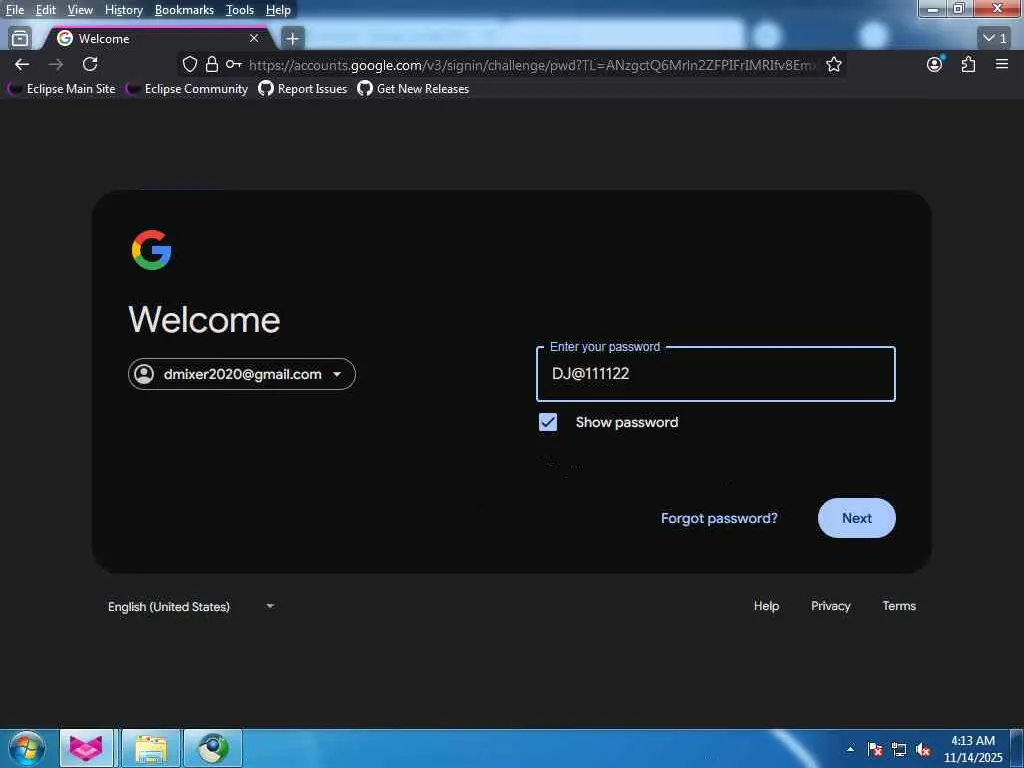The image size is (1024, 768).
Task: Expand the dmixer2020@gmail.com account switcher
Action: click(x=242, y=374)
